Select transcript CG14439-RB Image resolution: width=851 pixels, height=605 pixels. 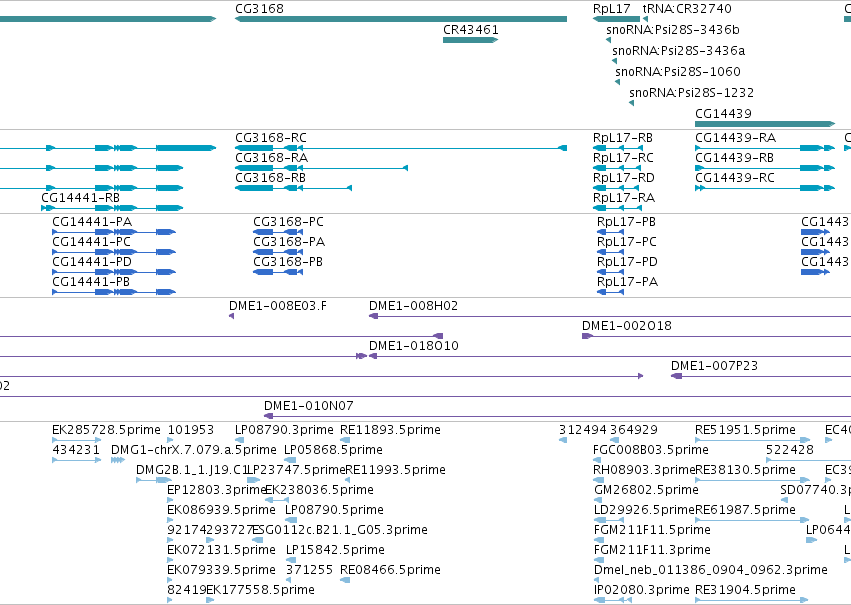click(765, 168)
